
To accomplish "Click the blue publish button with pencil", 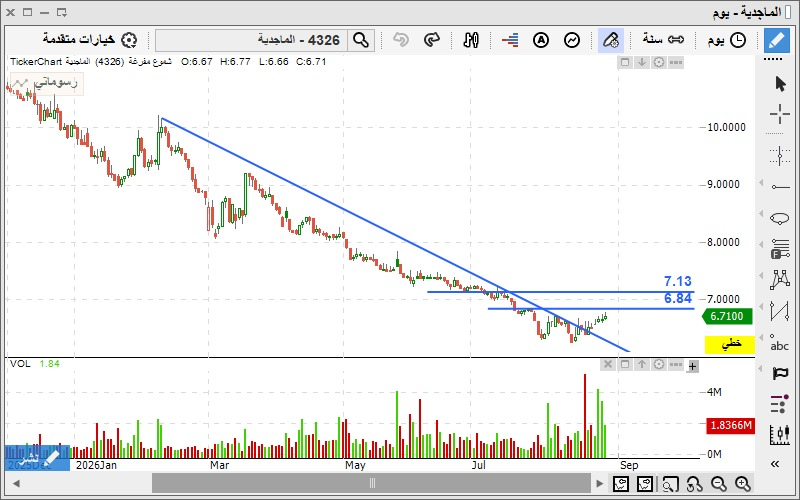I will pyautogui.click(x=37, y=457).
